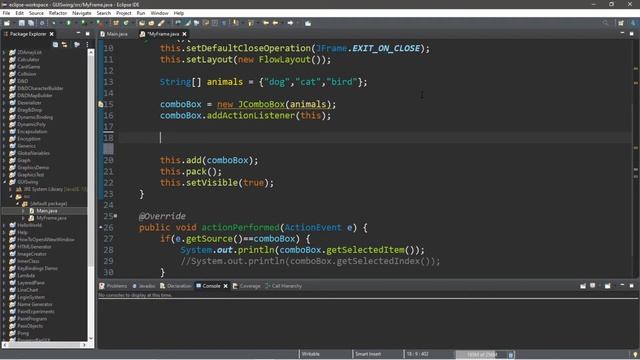Collapse the actionPerformed override fold on line 25
Screen dimensions: 640x360
point(116,216)
